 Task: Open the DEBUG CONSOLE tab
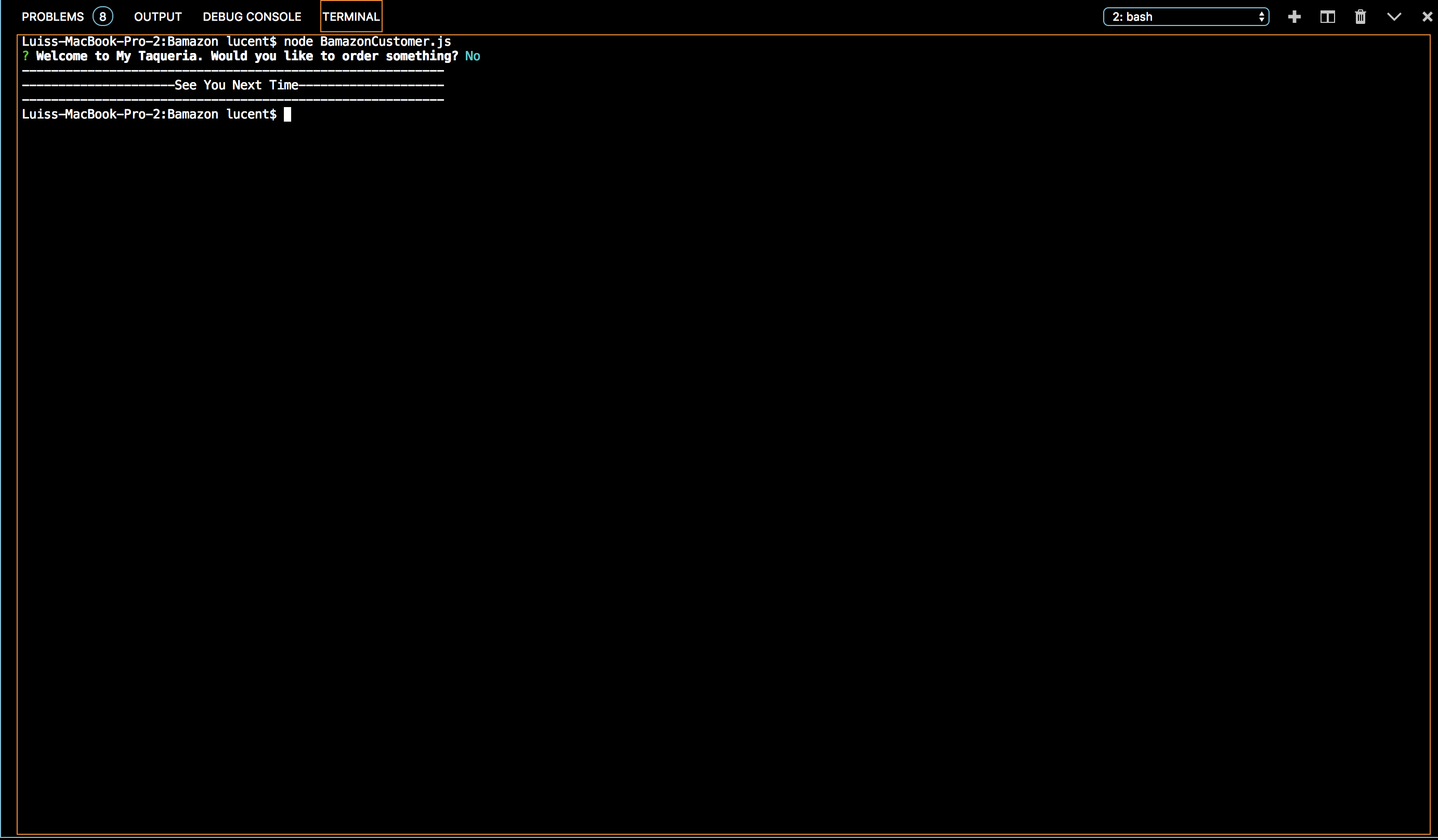pyautogui.click(x=252, y=17)
